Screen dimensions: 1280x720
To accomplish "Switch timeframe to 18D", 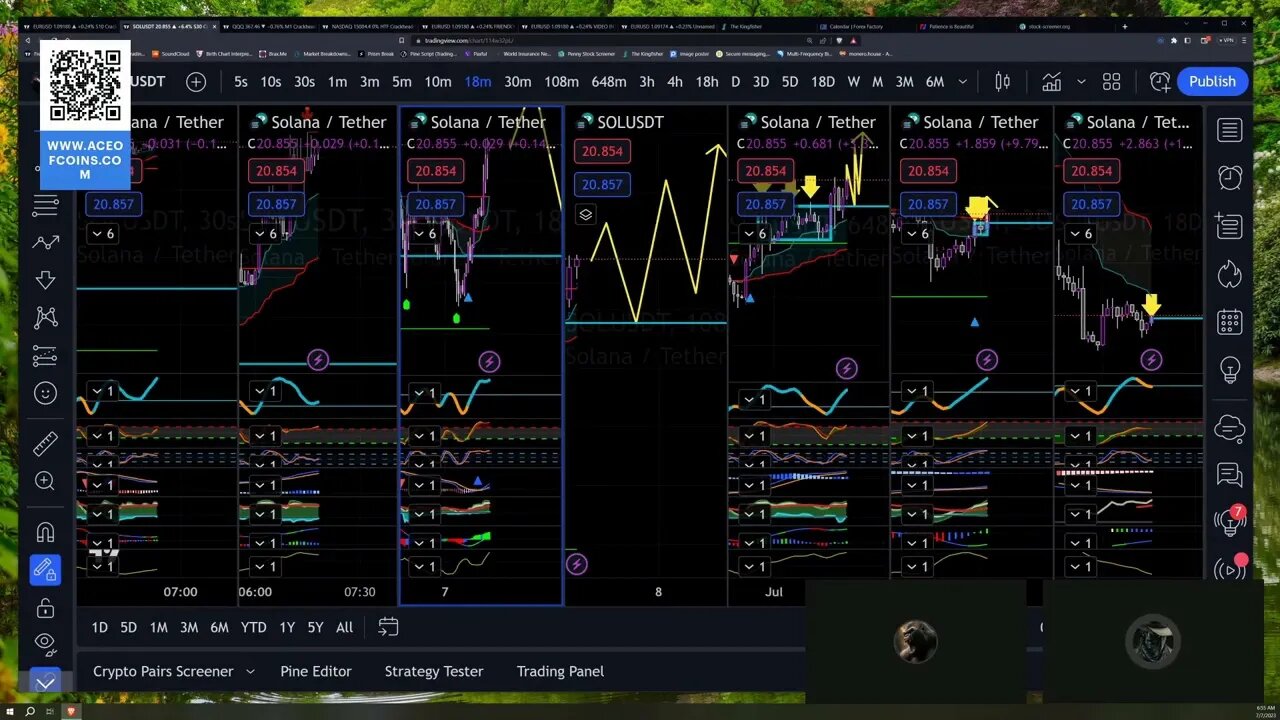I will pyautogui.click(x=823, y=82).
